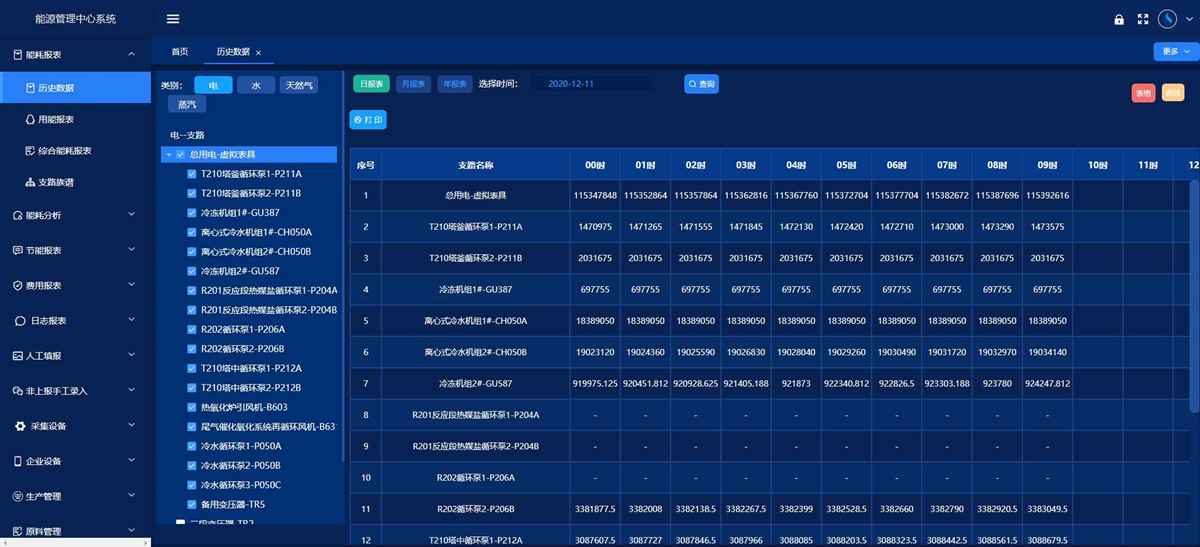Click the 人工填报 image icon

coord(18,355)
